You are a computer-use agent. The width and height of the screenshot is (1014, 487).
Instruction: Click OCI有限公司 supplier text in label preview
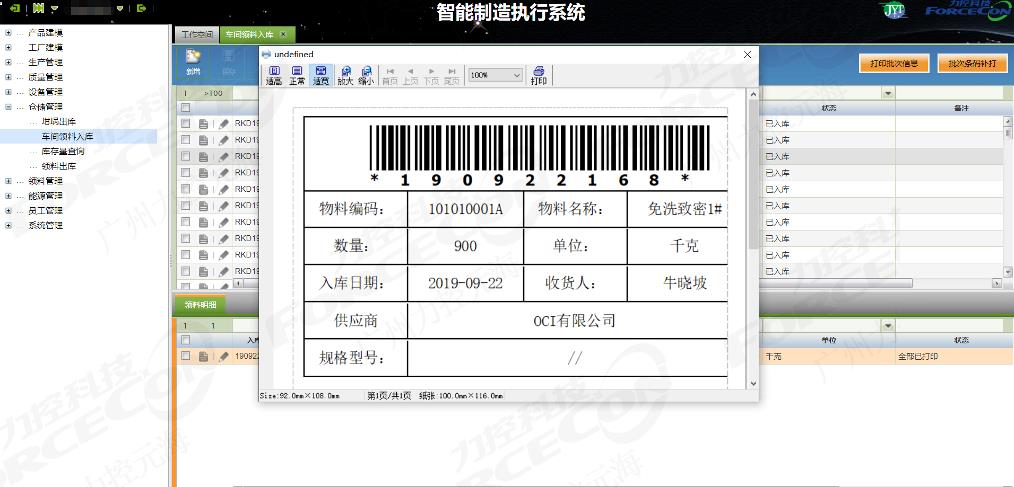tap(574, 320)
